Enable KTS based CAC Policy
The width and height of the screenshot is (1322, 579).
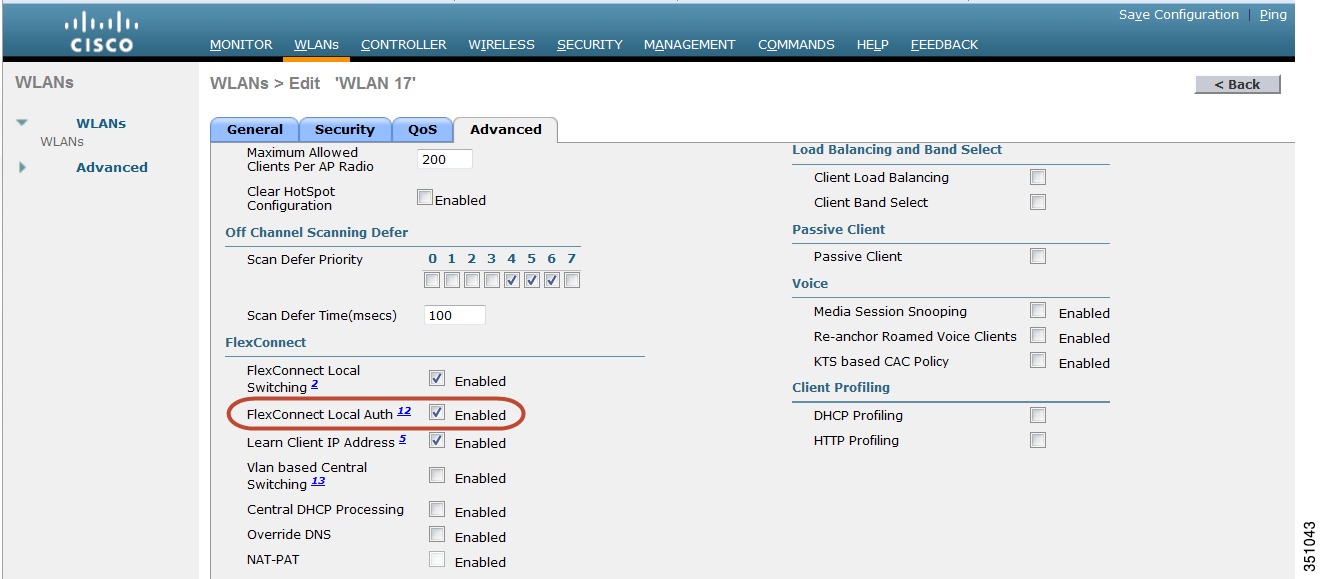click(1038, 361)
